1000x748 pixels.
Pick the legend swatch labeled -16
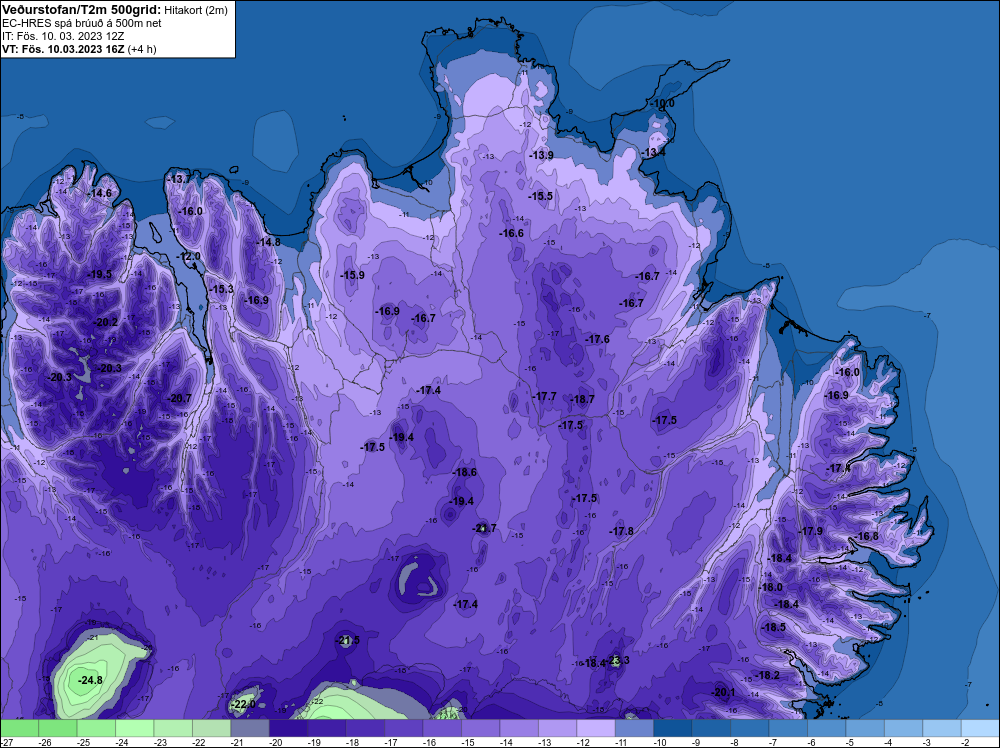pyautogui.click(x=442, y=728)
